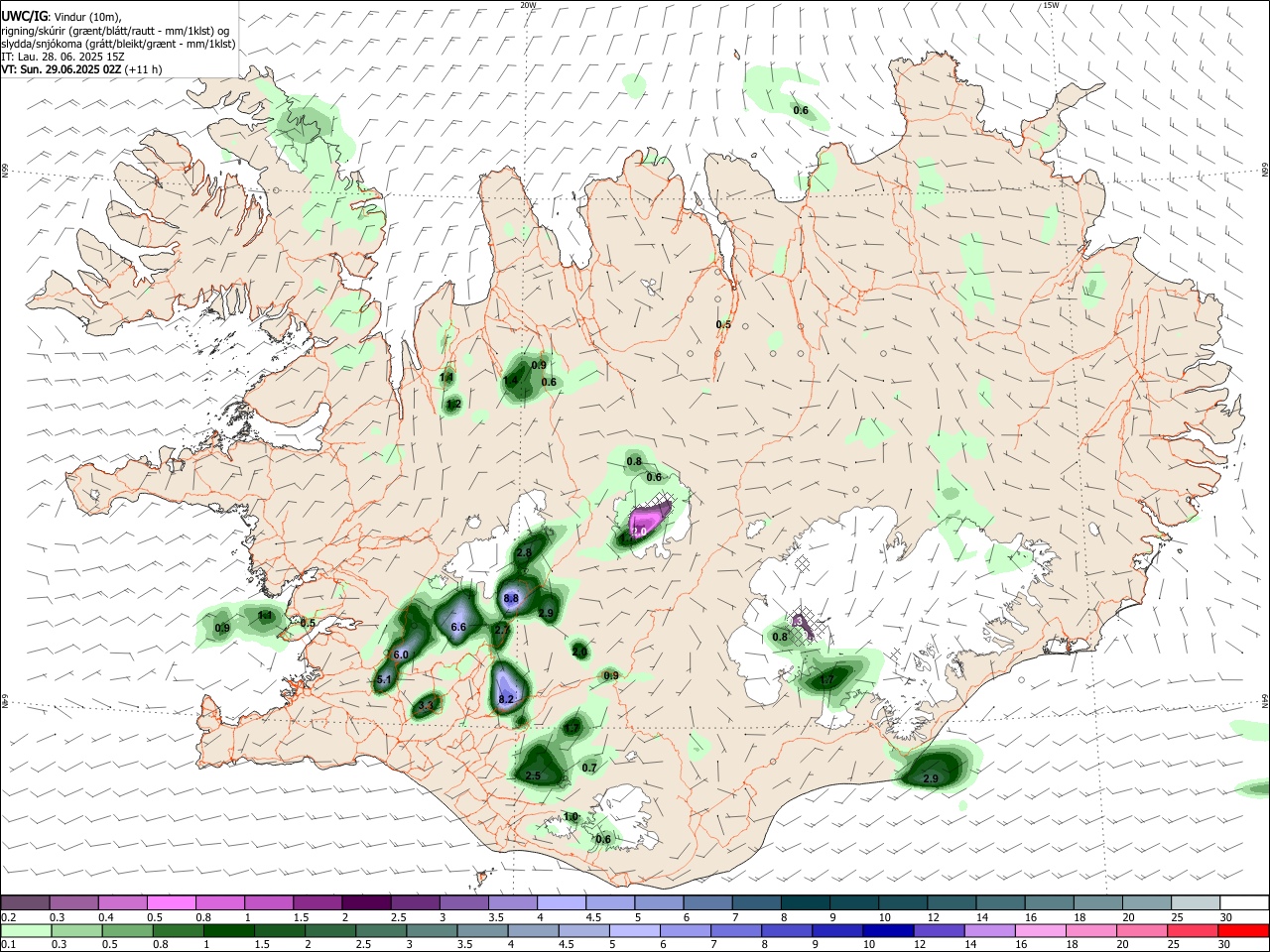Screen dimensions: 1270x952
Task: Pick the darkest purple swatch in the snow legend
Action: pos(366,902)
